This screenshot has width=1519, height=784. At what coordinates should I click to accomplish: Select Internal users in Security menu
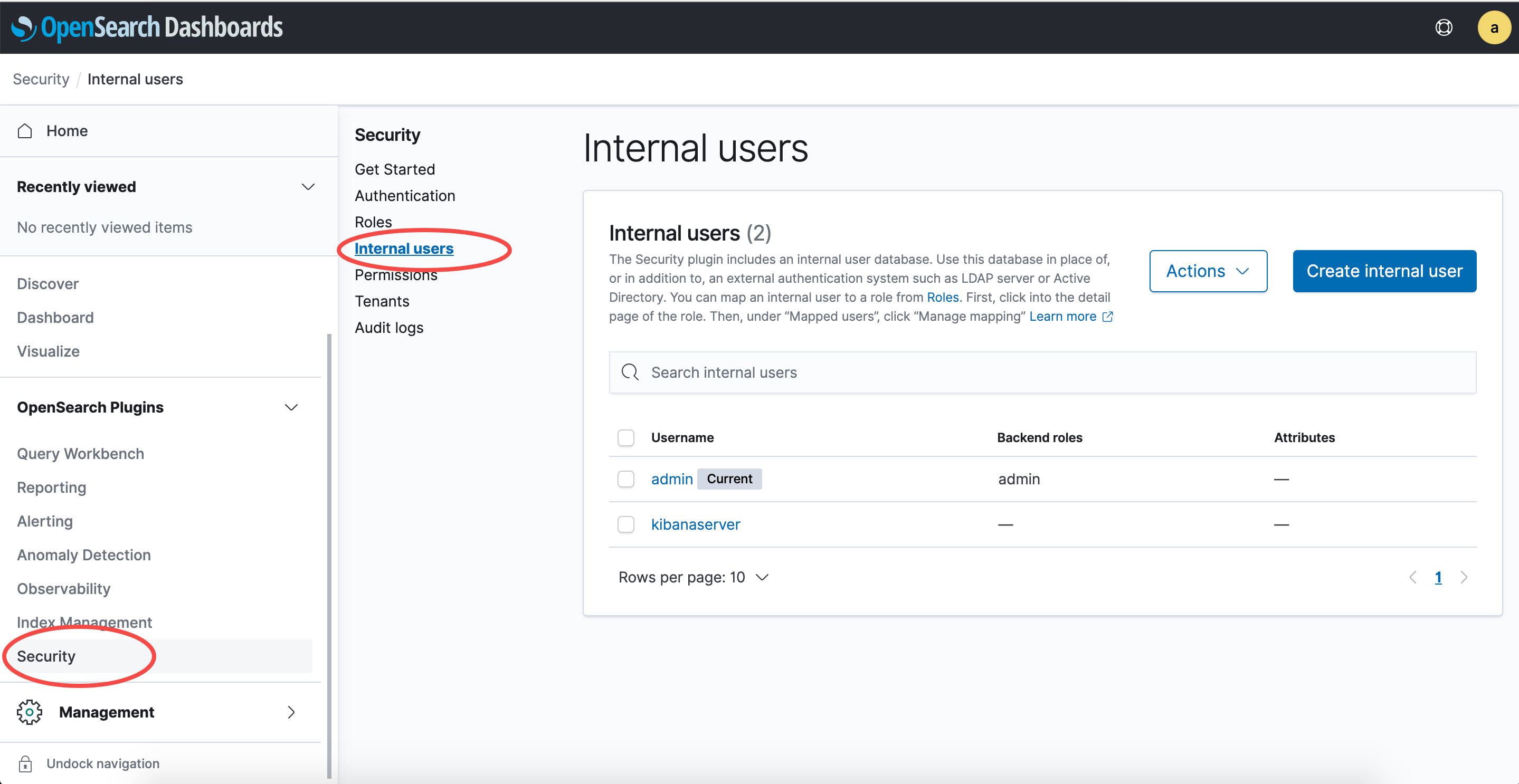pos(404,248)
